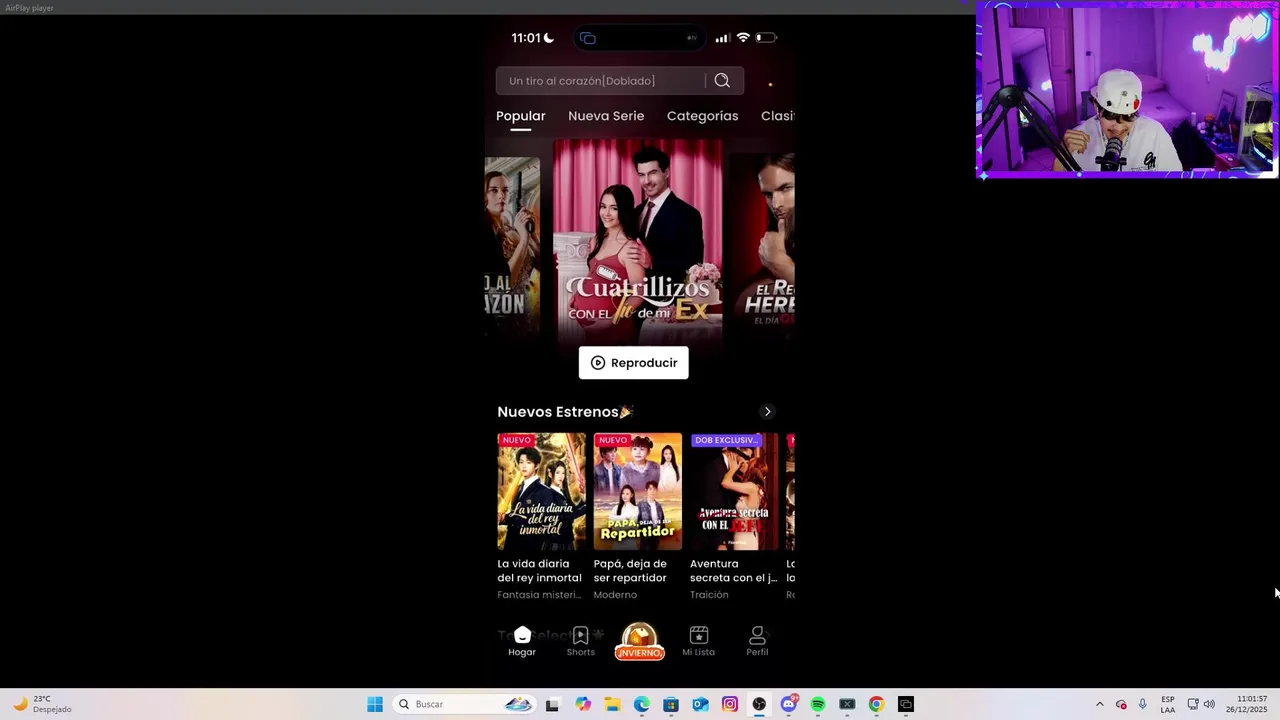Click the 'Moderno' genre label

click(615, 595)
